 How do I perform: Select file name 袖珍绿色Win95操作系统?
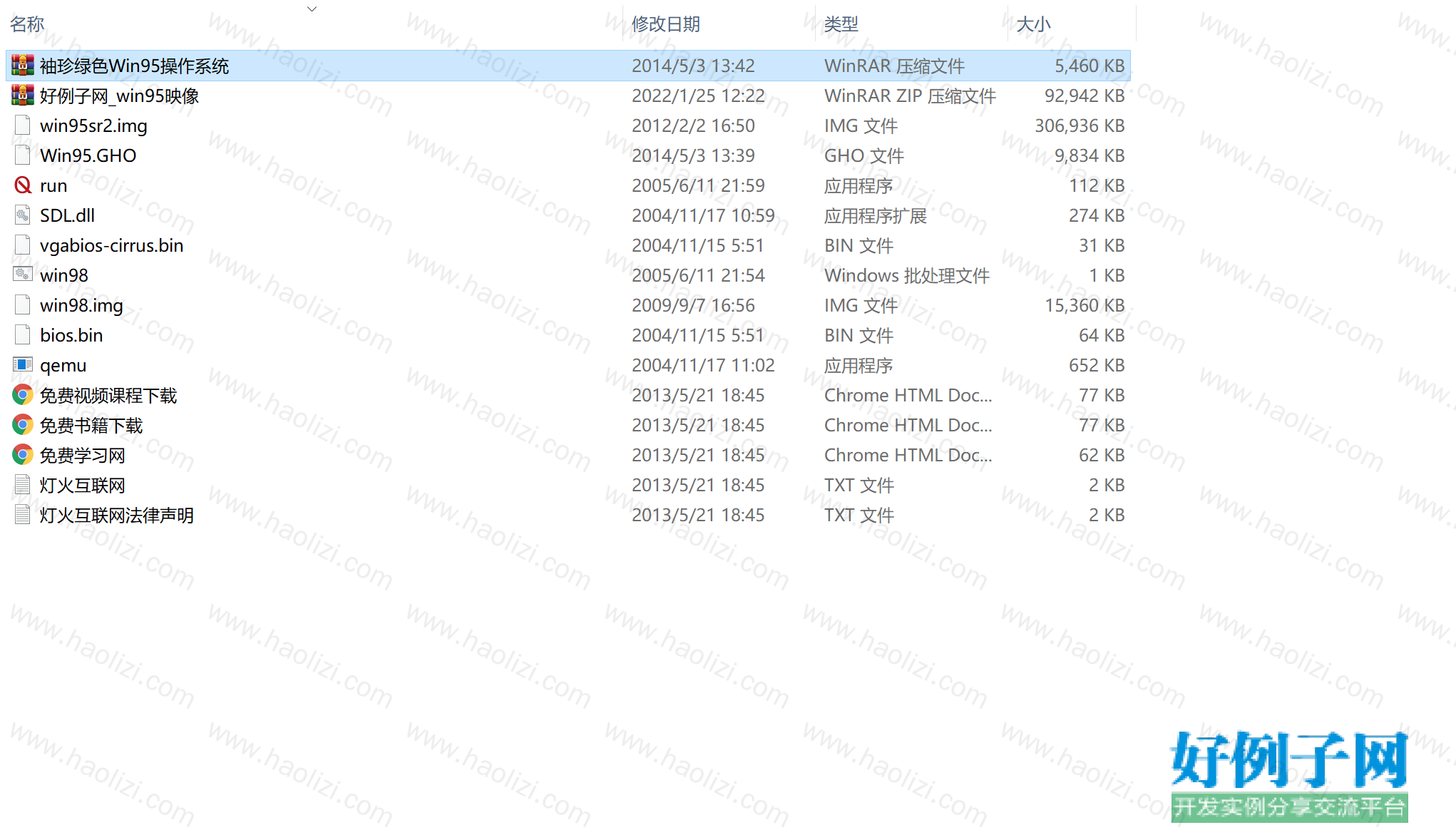(134, 66)
